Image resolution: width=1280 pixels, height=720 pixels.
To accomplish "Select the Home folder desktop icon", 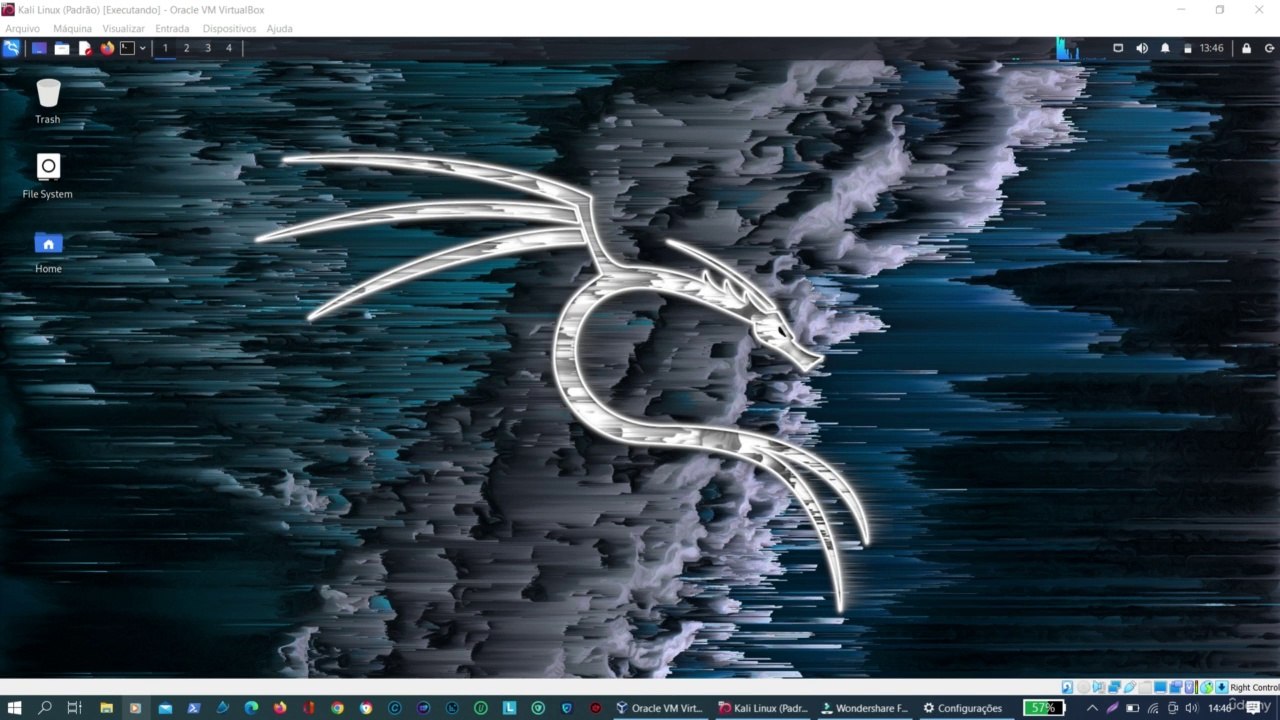I will 48,251.
